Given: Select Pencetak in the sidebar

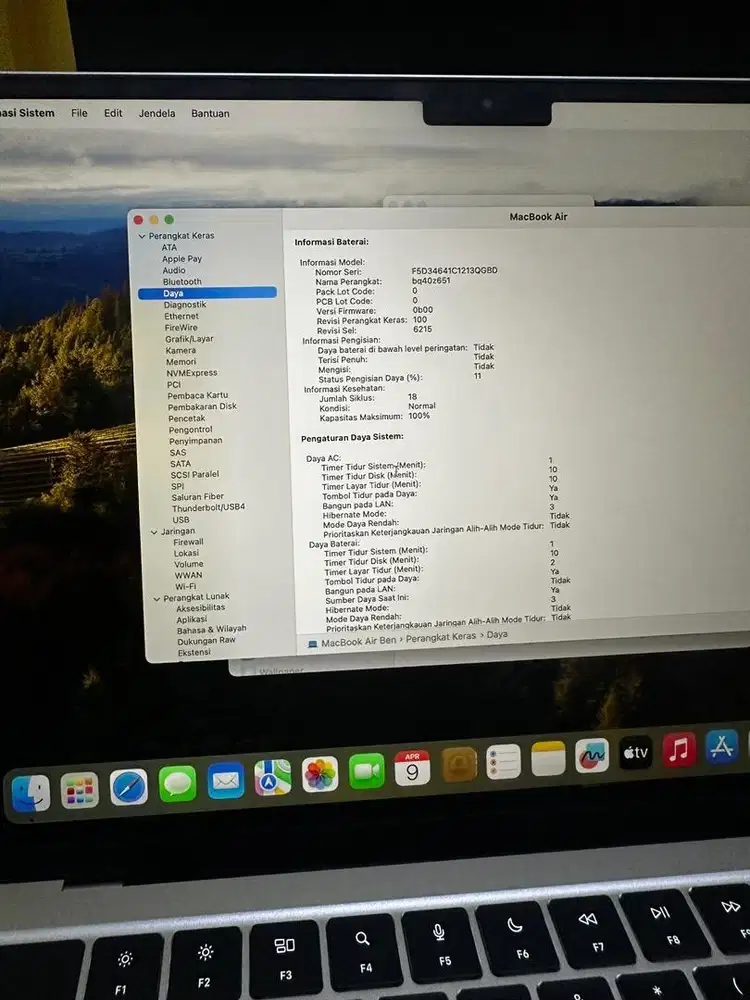Looking at the screenshot, I should click(x=187, y=418).
